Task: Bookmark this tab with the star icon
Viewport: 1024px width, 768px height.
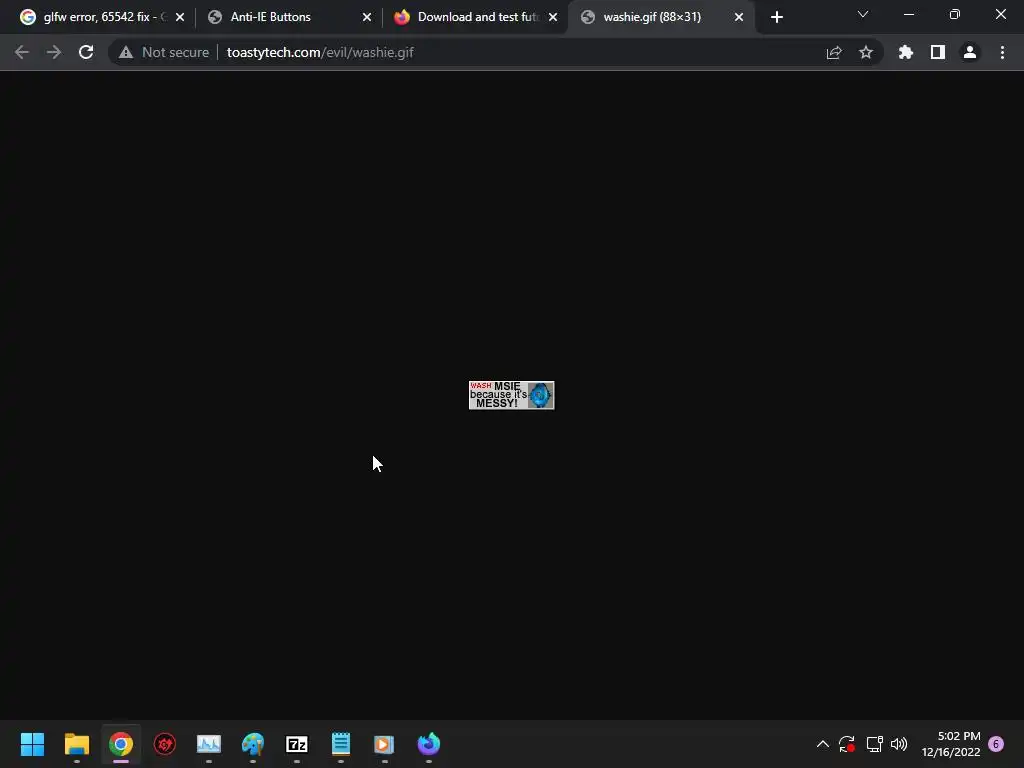Action: (x=866, y=52)
